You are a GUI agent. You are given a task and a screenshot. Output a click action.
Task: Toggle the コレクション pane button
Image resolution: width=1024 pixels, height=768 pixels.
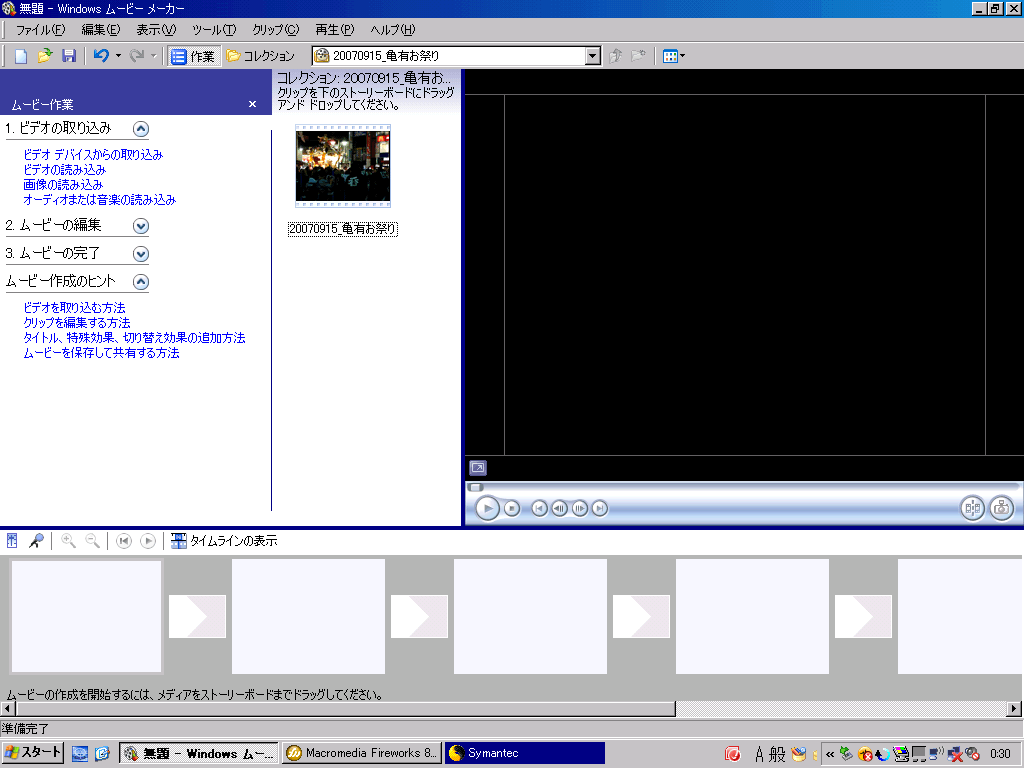coord(260,56)
